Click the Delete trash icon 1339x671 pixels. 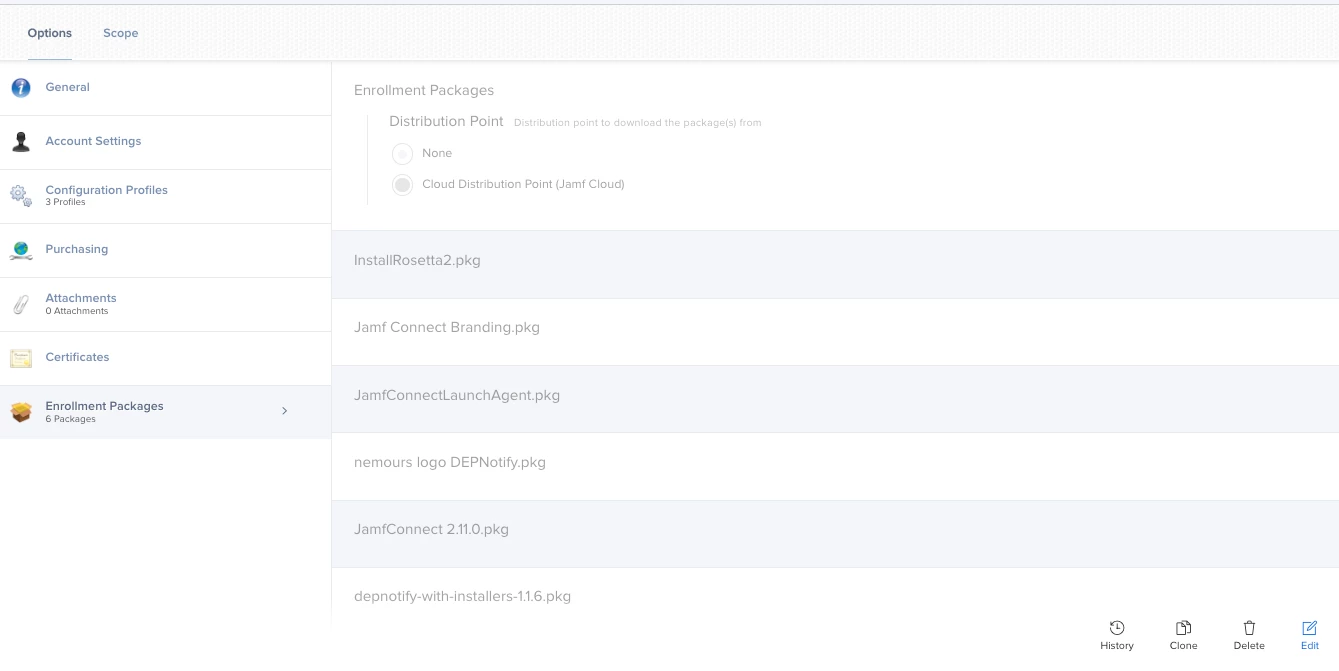(x=1249, y=628)
